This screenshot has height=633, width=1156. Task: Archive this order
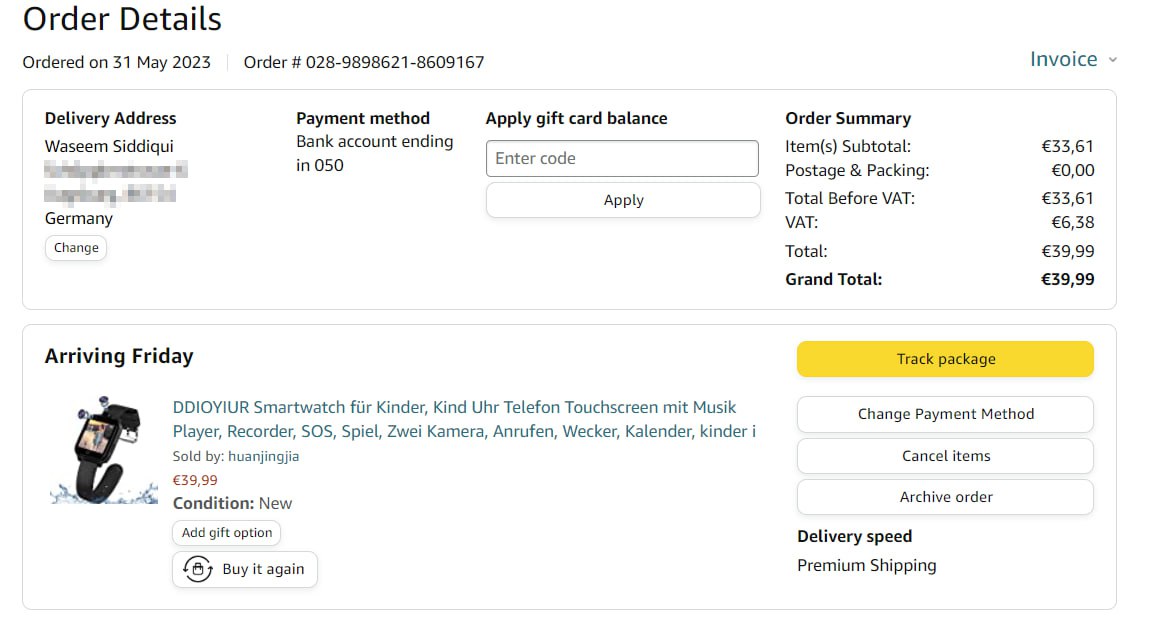(945, 497)
